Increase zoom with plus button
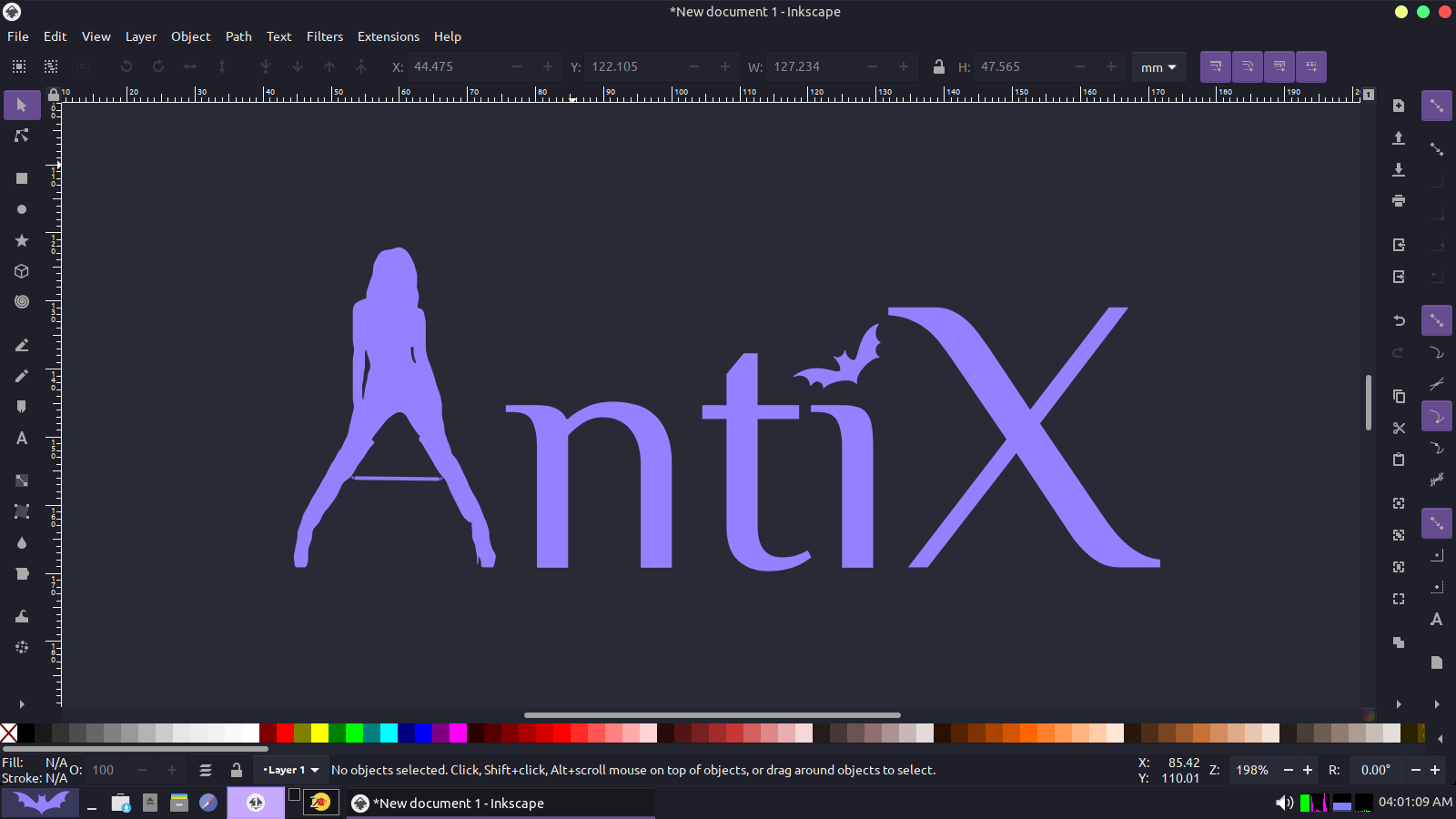The image size is (1456, 819). pos(1308,770)
